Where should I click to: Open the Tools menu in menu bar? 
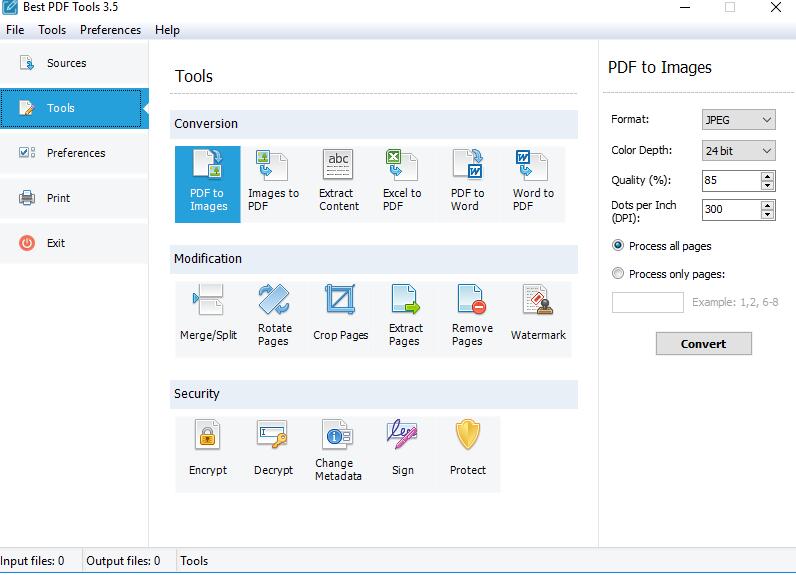click(x=52, y=30)
